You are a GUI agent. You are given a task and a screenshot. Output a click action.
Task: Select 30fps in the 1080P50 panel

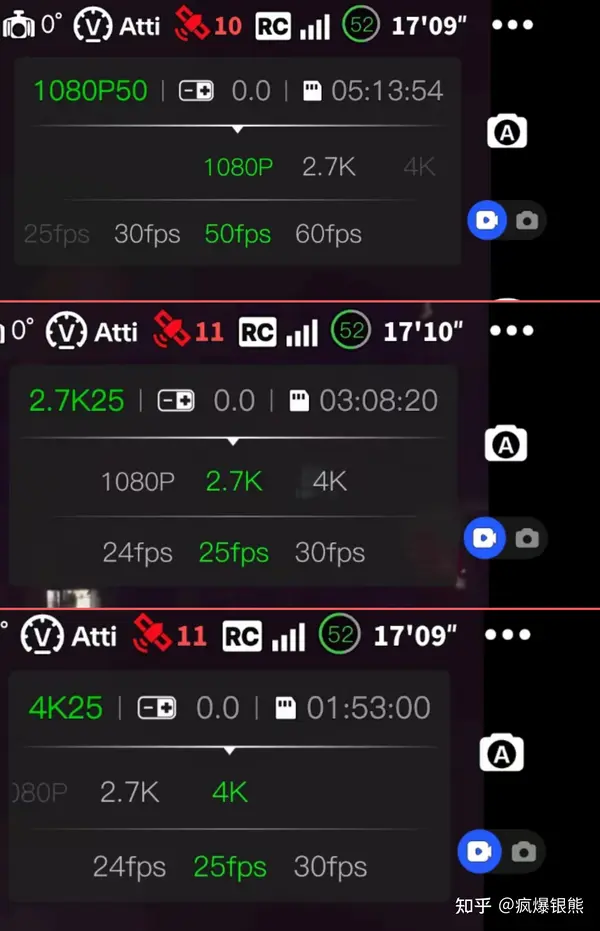[x=147, y=234]
